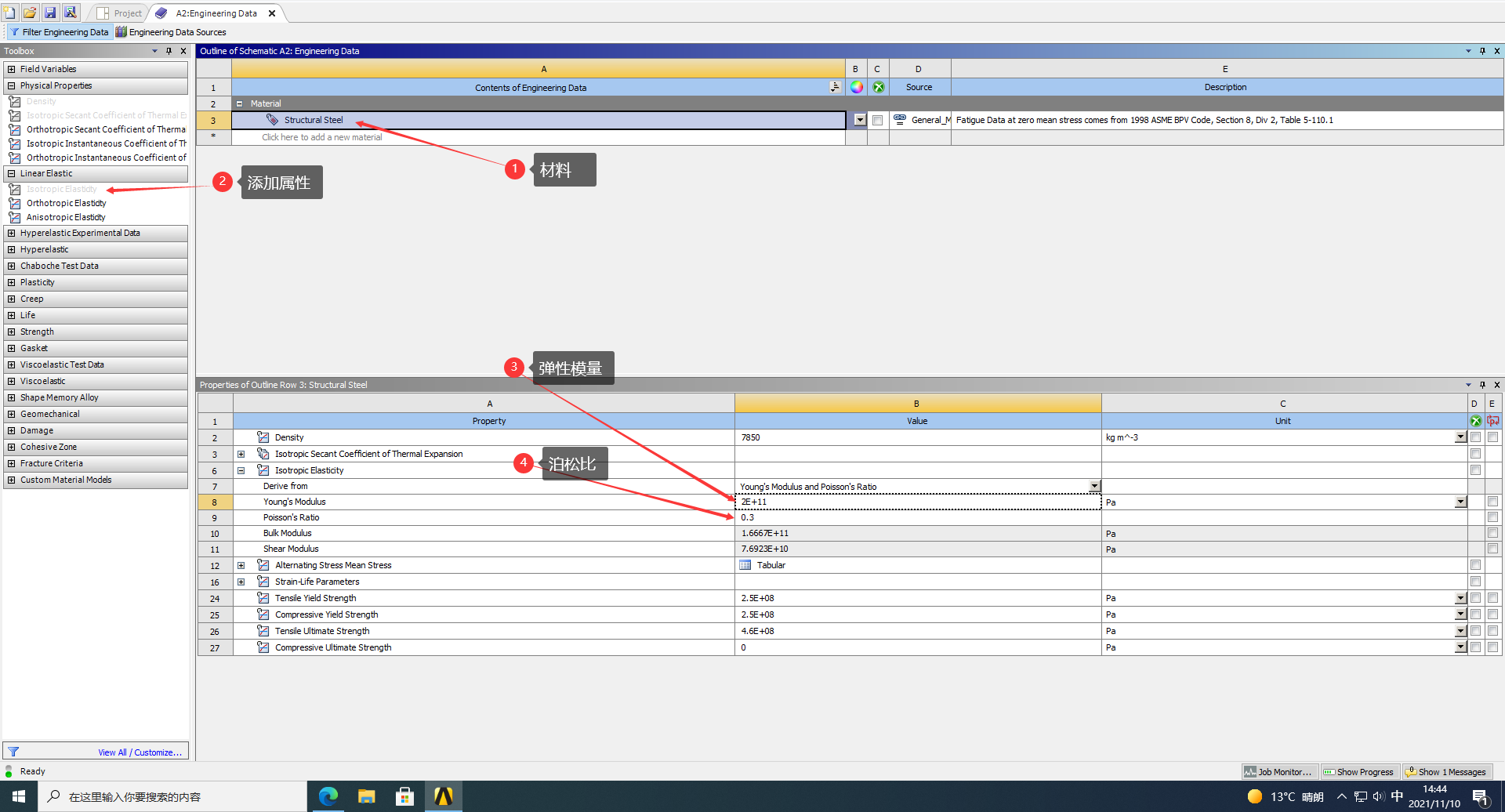Screen dimensions: 1505x812
Task: Check the suppress box on the Density row
Action: [x=1476, y=437]
